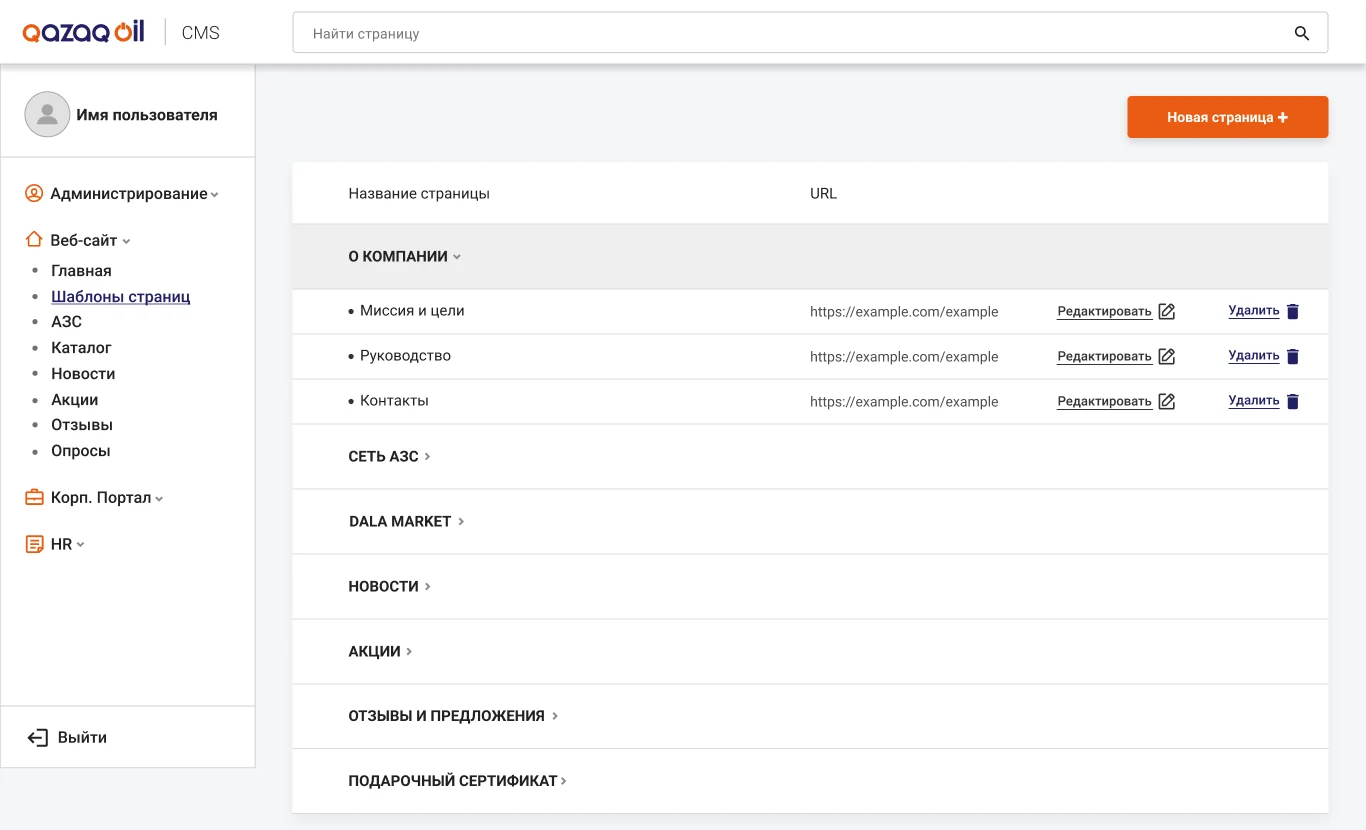This screenshot has width=1366, height=830.
Task: Click the Найти страницу search field
Action: pyautogui.click(x=810, y=33)
